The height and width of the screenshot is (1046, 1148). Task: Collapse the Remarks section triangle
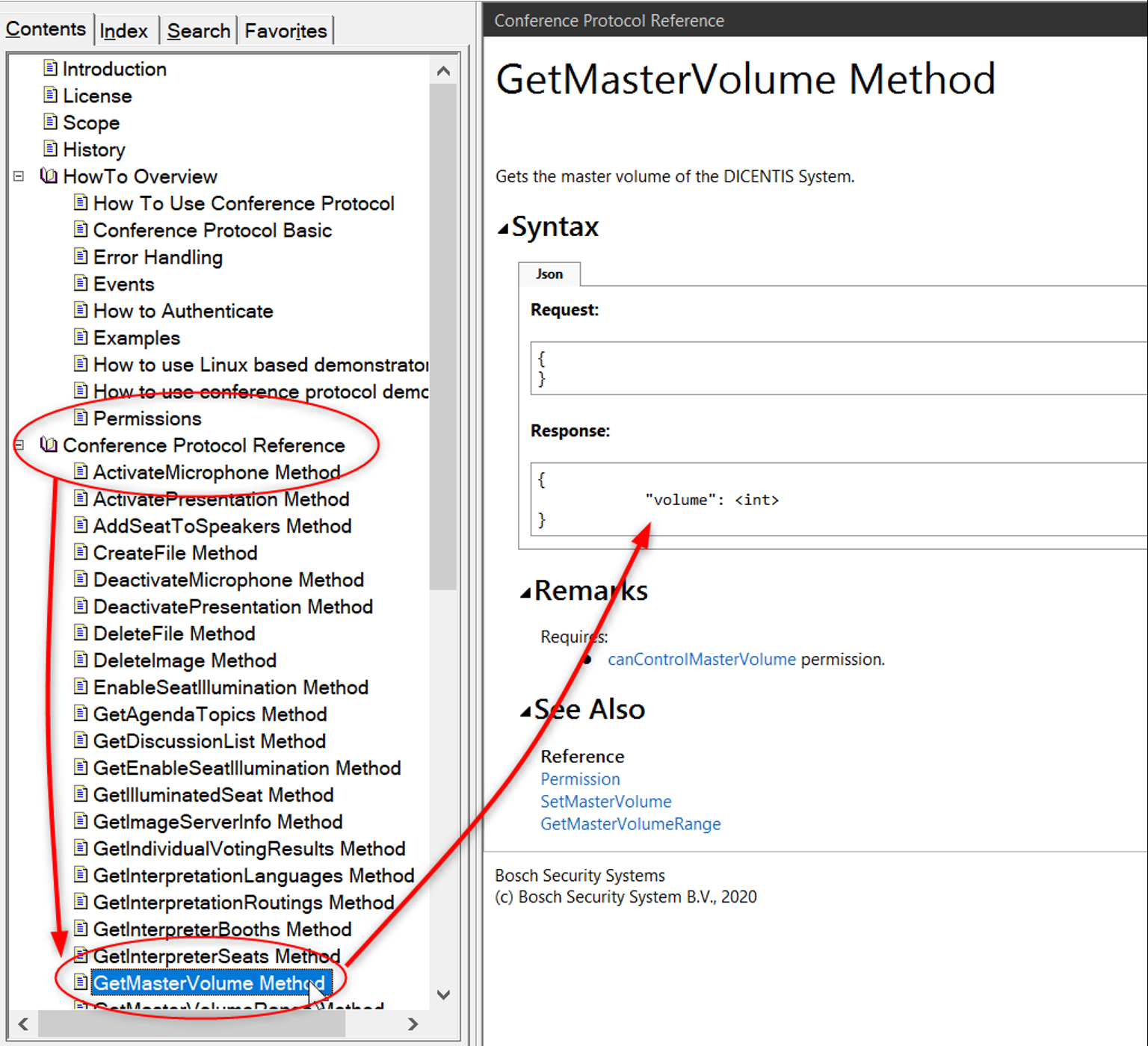(x=525, y=593)
